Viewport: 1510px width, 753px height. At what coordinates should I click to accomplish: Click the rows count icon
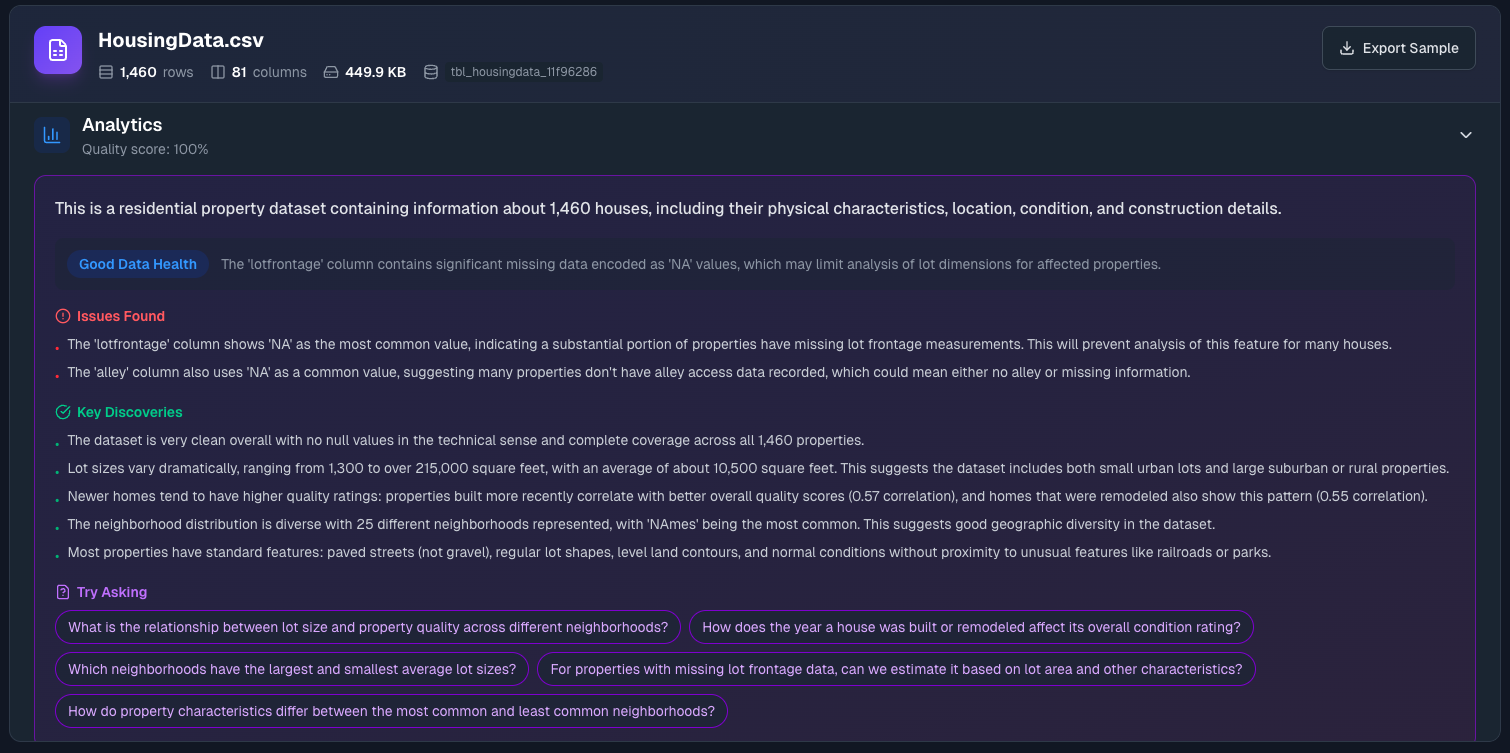106,72
